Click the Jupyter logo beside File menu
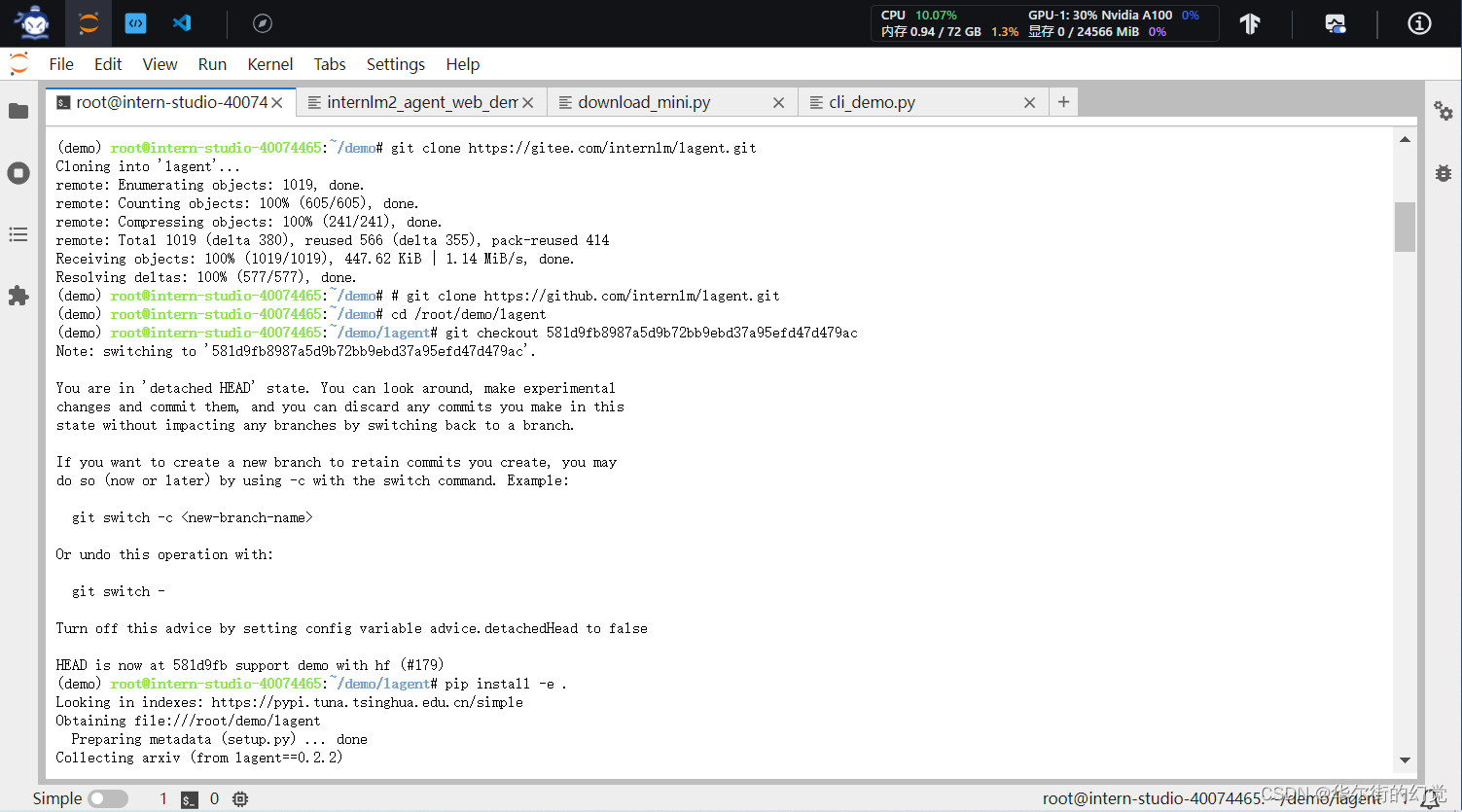This screenshot has width=1462, height=812. (19, 64)
